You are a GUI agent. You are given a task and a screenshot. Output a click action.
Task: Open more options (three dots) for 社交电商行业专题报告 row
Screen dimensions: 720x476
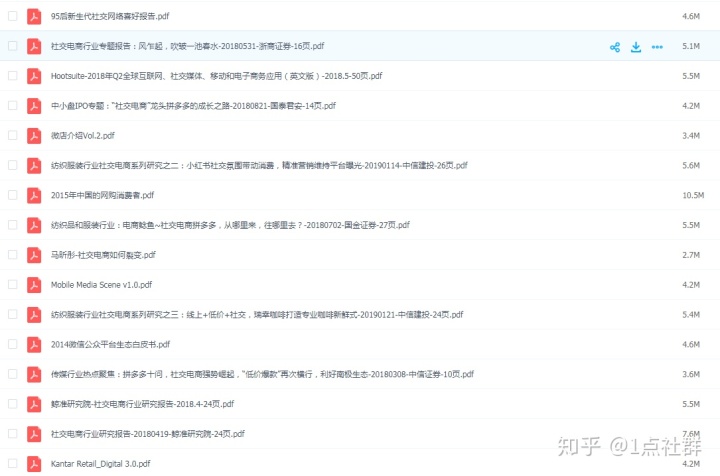click(657, 47)
